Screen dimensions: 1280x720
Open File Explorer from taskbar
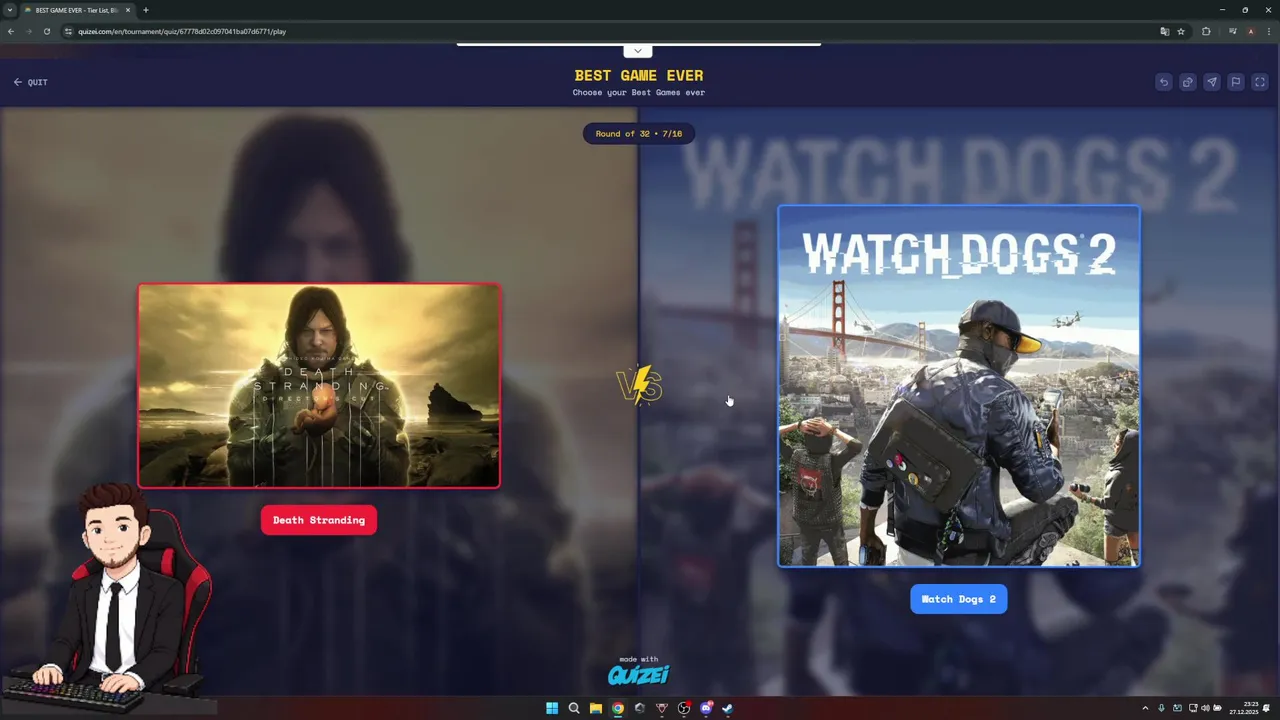[x=596, y=708]
